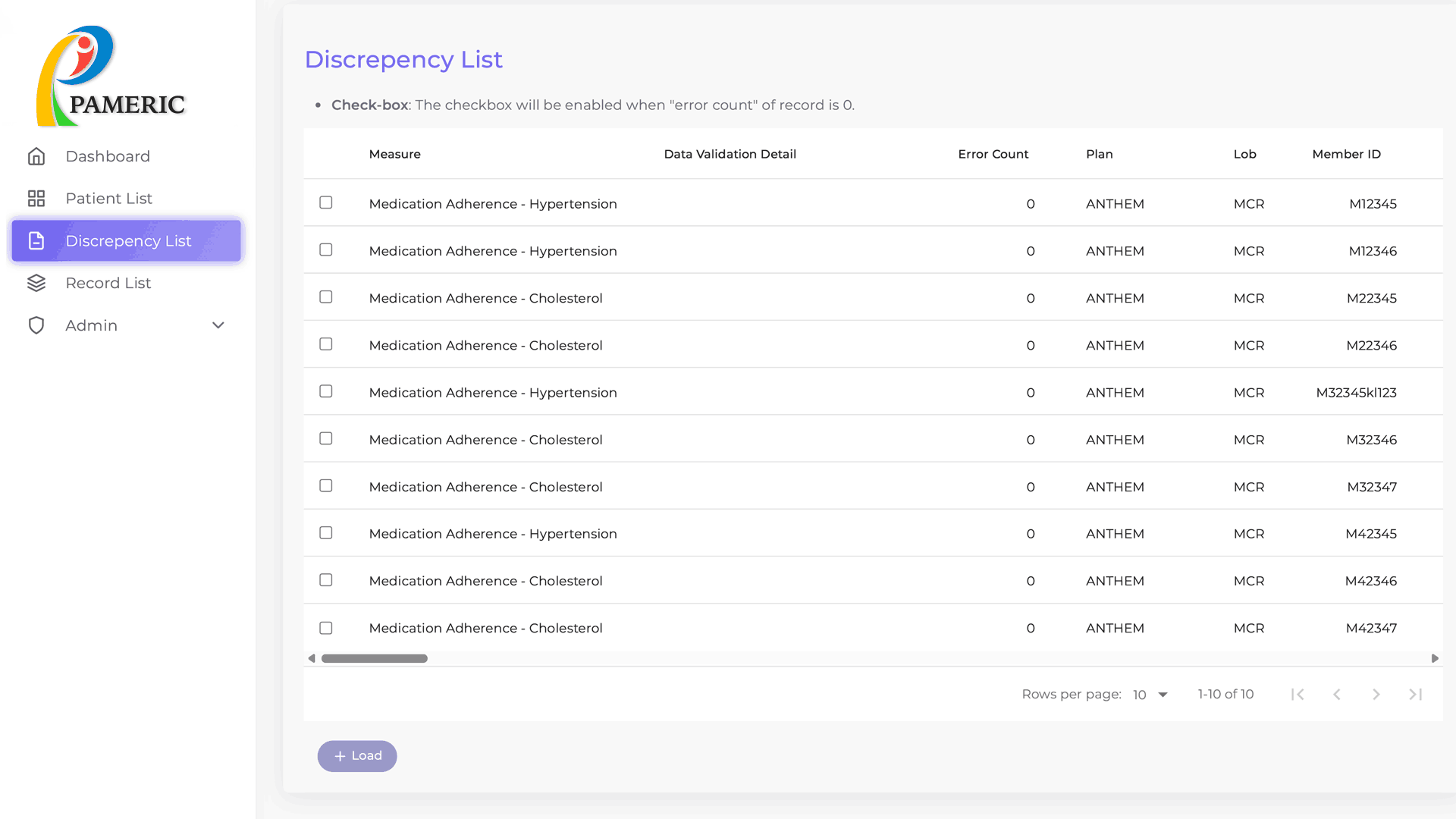Open the Record List menu item
Viewport: 1456px width, 819px height.
click(x=108, y=283)
